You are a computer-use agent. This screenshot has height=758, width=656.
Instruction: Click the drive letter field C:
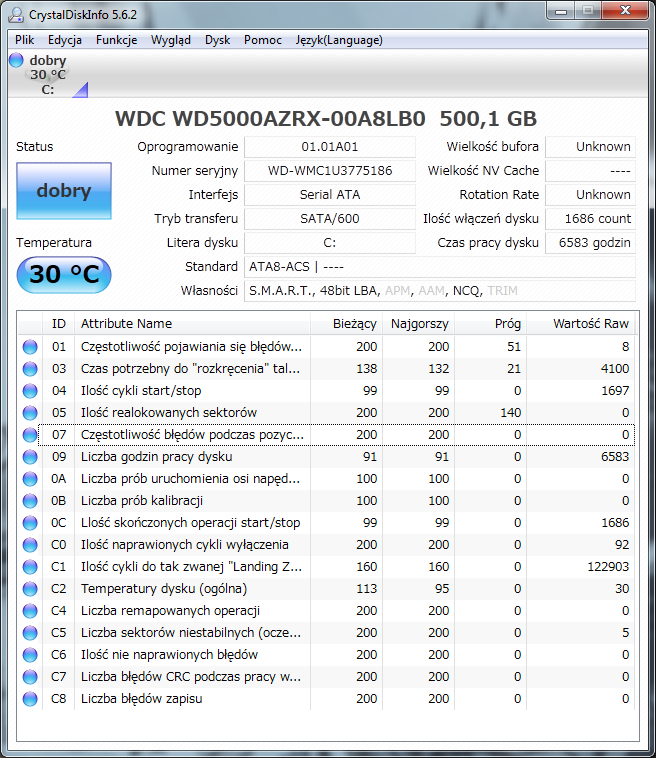click(330, 243)
